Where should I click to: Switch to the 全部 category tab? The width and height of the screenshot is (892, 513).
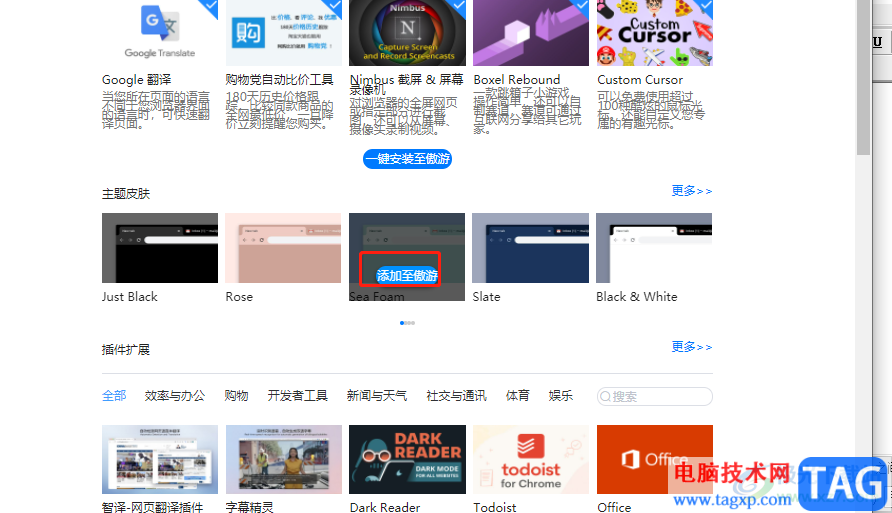pyautogui.click(x=114, y=396)
